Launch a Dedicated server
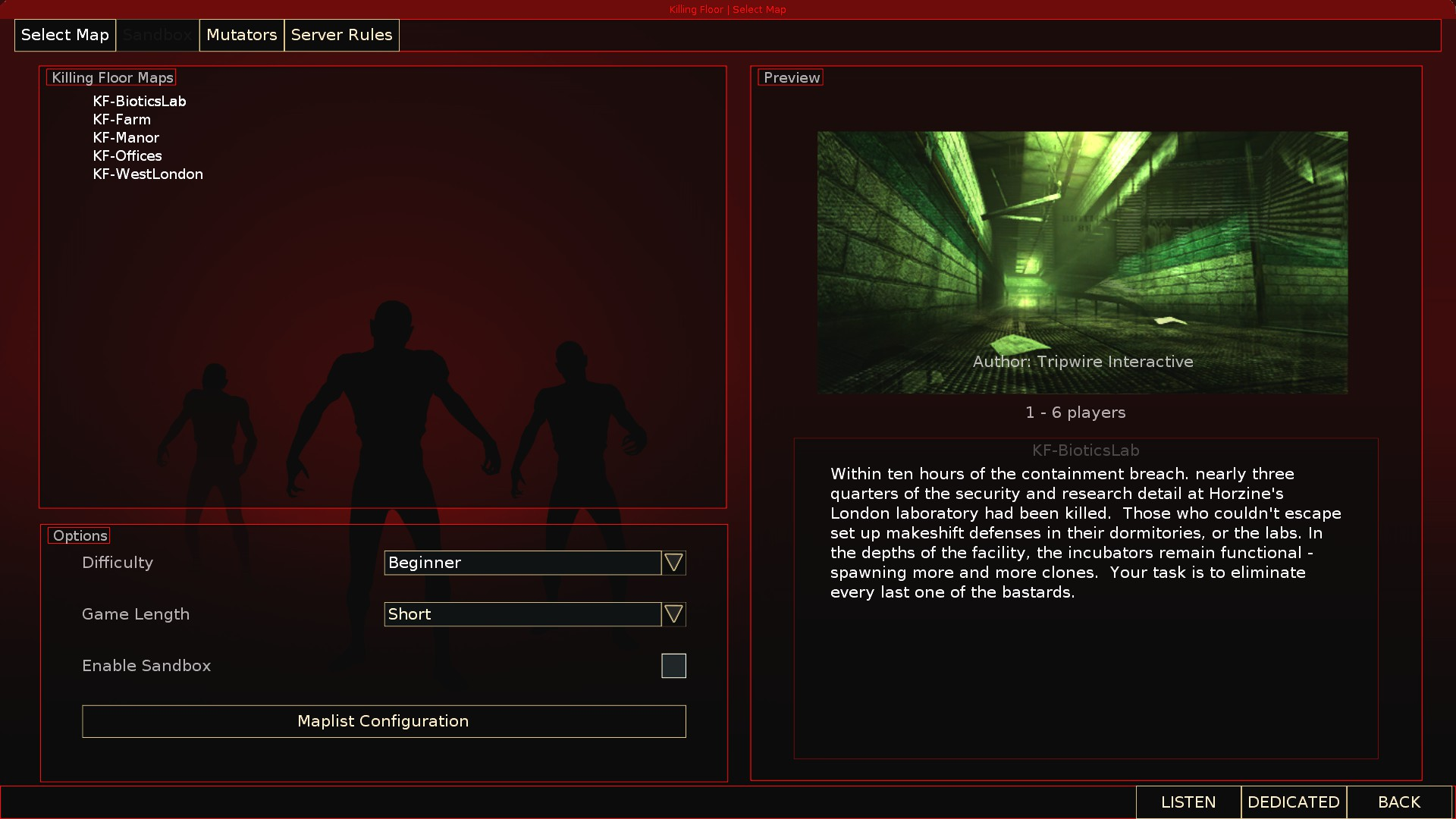This screenshot has height=819, width=1456. [1294, 802]
